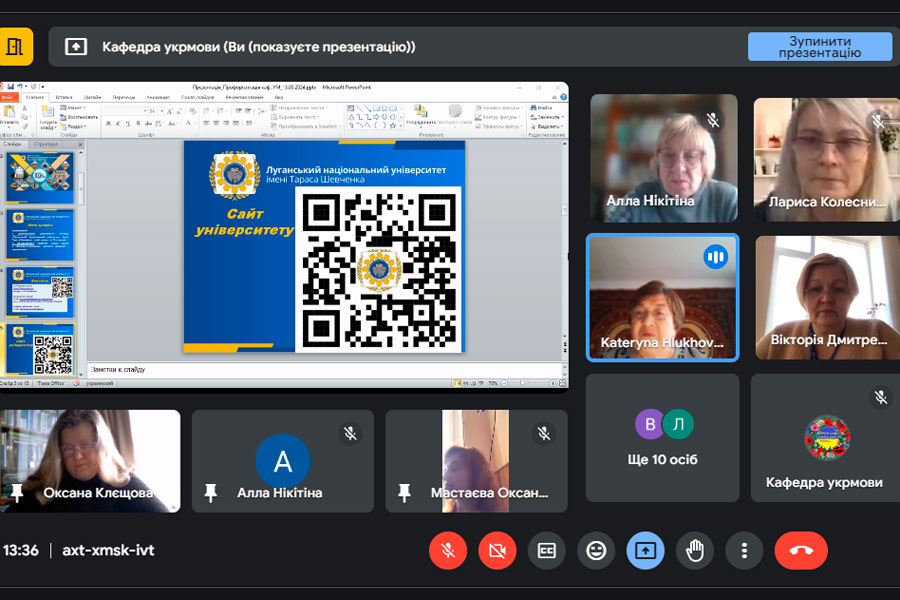Image resolution: width=900 pixels, height=600 pixels.
Task: Toggle closed captions
Action: coord(546,550)
